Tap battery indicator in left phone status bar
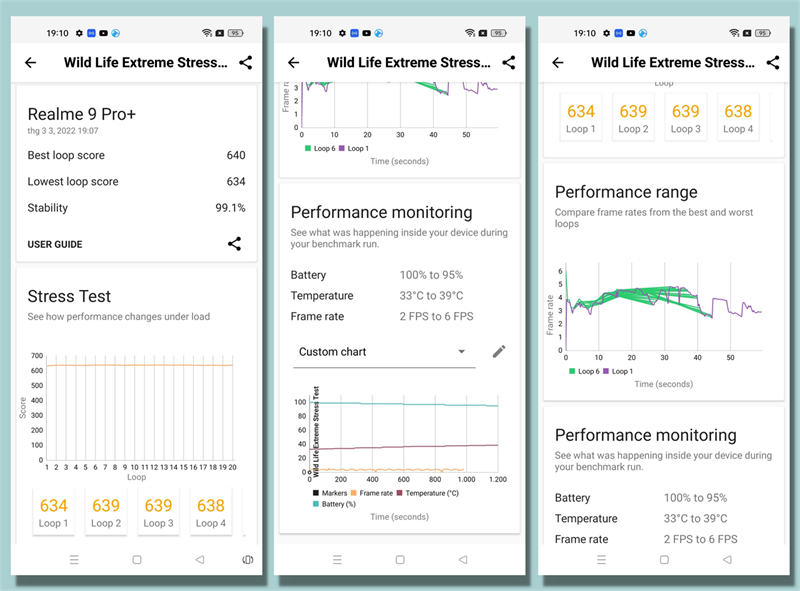 235,33
